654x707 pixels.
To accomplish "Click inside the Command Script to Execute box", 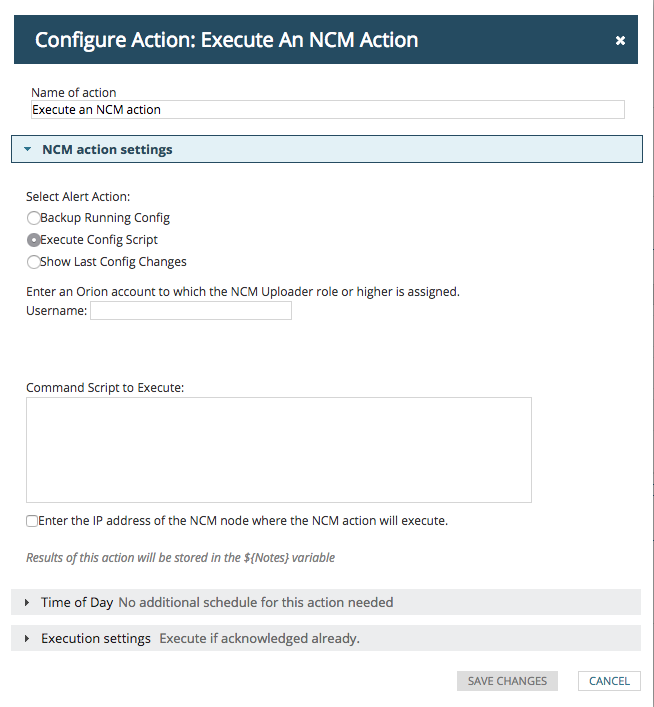I will (279, 450).
